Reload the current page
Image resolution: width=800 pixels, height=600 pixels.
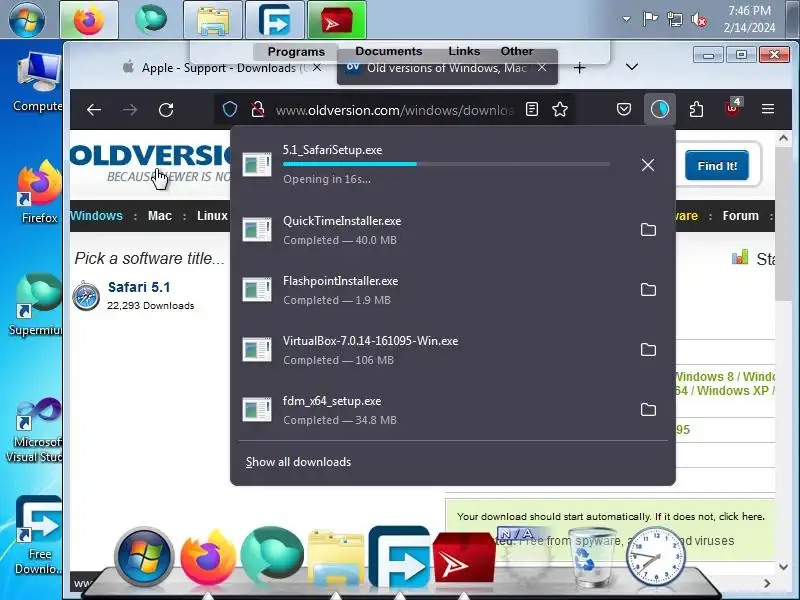click(x=166, y=110)
